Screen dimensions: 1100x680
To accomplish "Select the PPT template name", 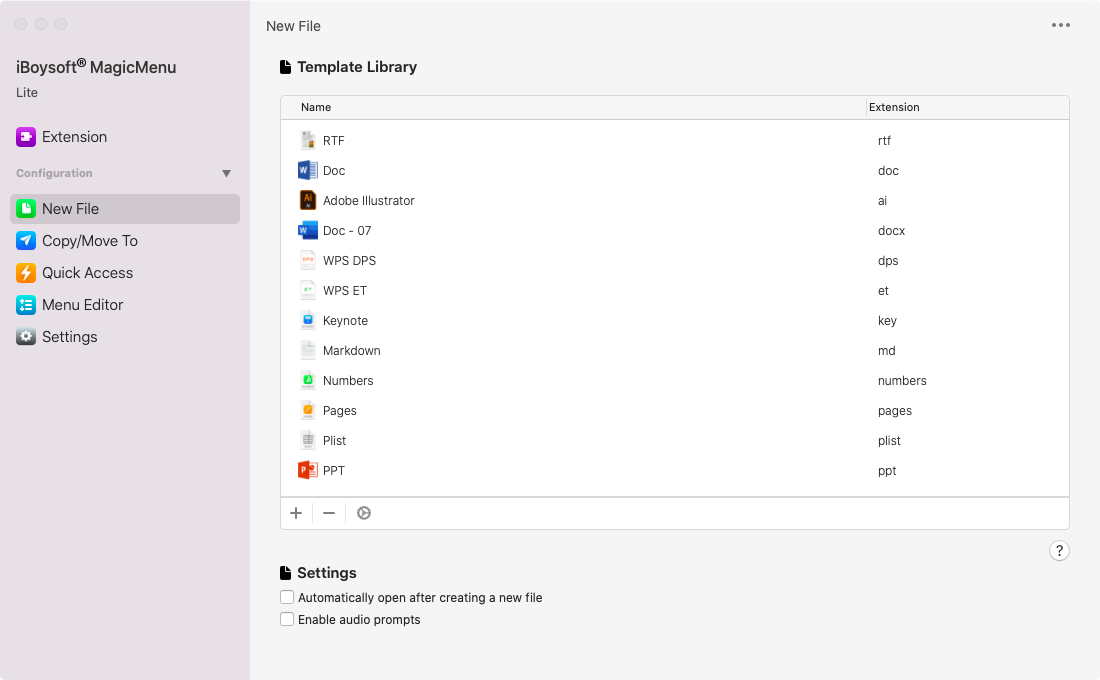I will tap(334, 471).
